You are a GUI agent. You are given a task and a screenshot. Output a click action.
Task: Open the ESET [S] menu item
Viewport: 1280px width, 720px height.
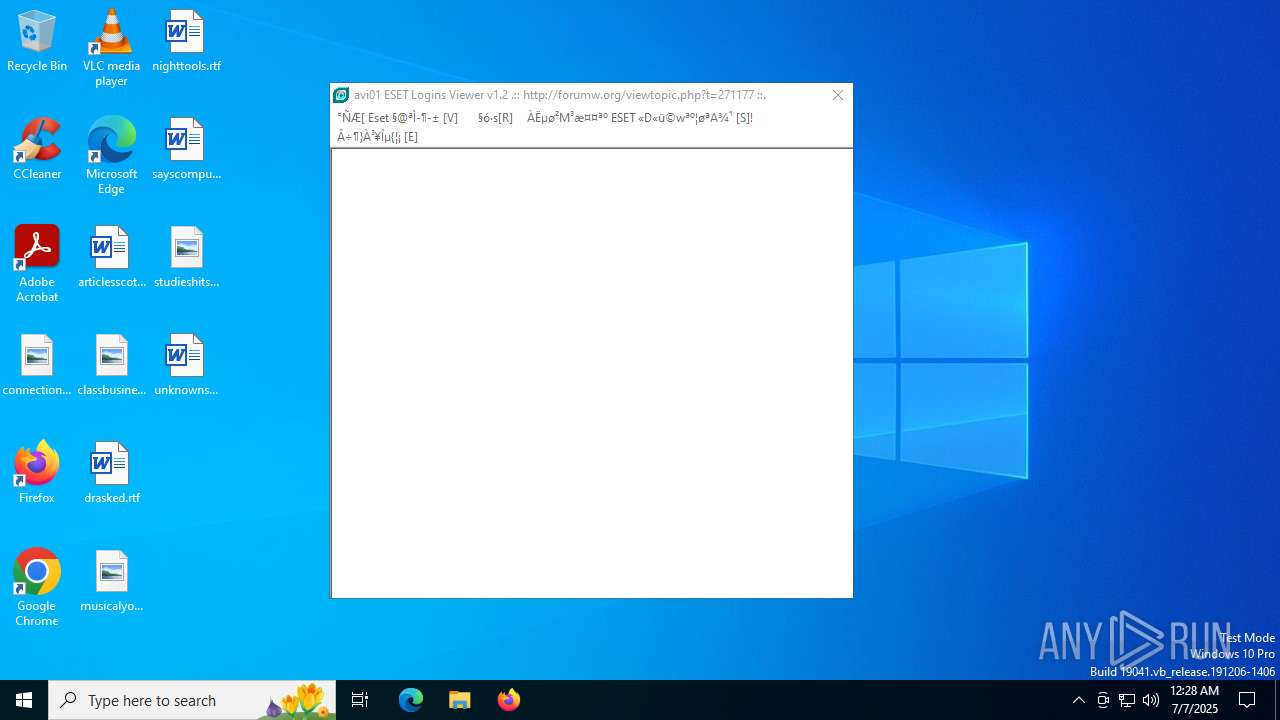click(x=640, y=118)
